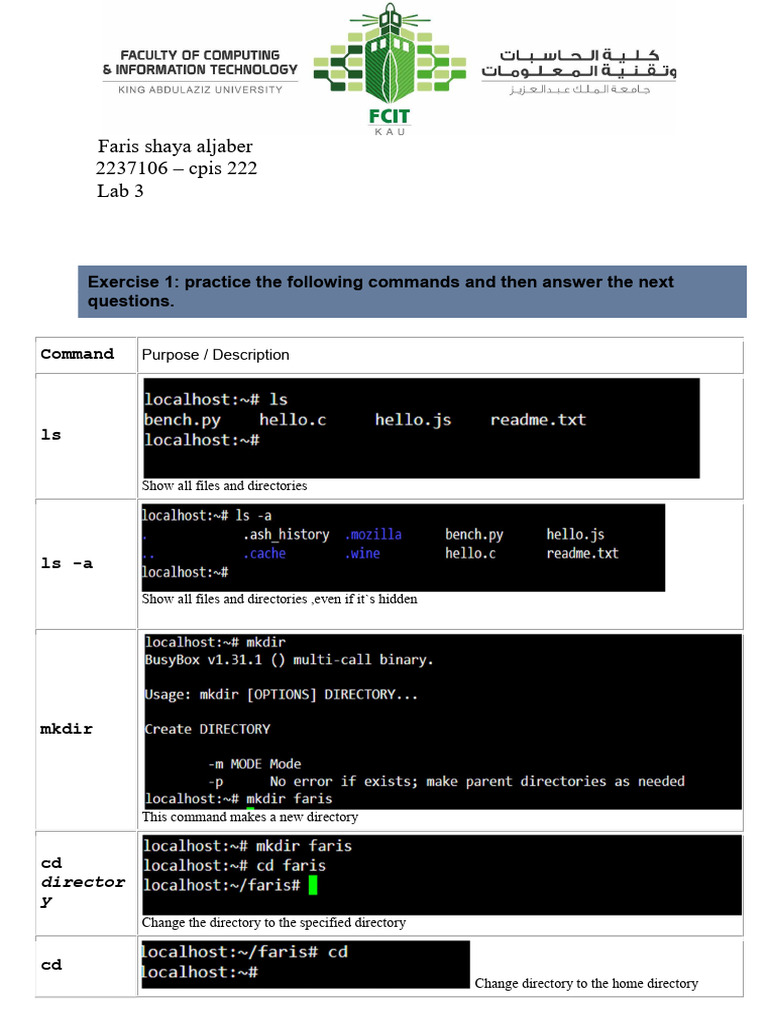Viewport: 768px width, 1024px height.
Task: Click the 'Command' column header cell
Action: 86,355
